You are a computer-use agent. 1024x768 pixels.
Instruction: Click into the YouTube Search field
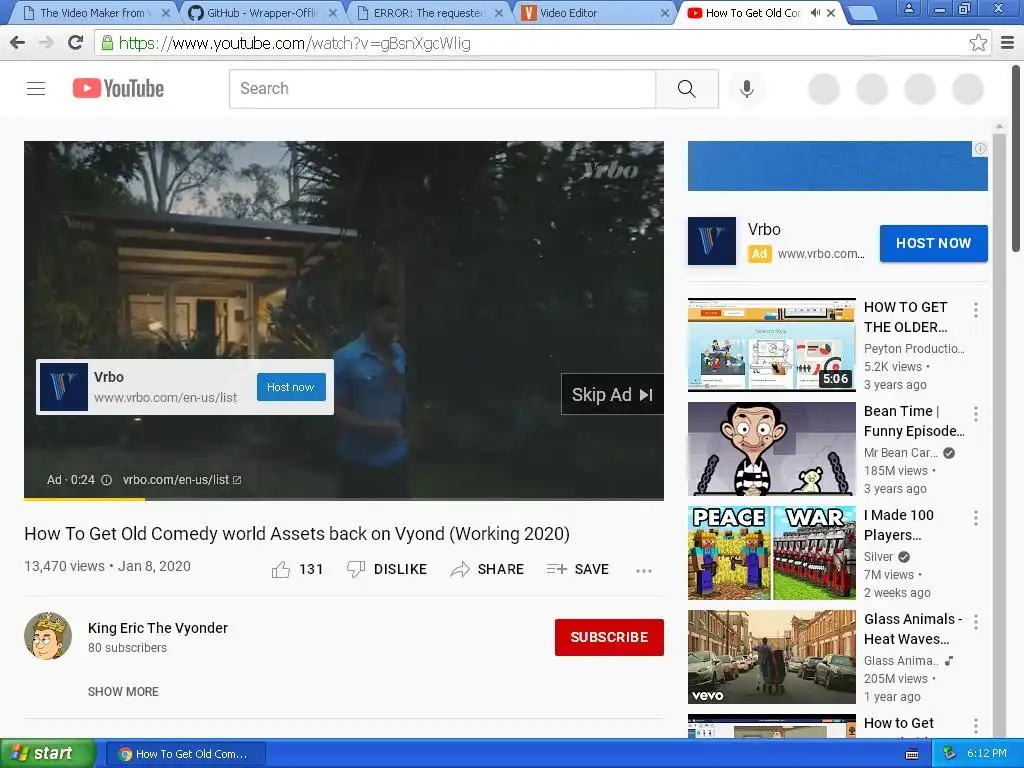(442, 88)
